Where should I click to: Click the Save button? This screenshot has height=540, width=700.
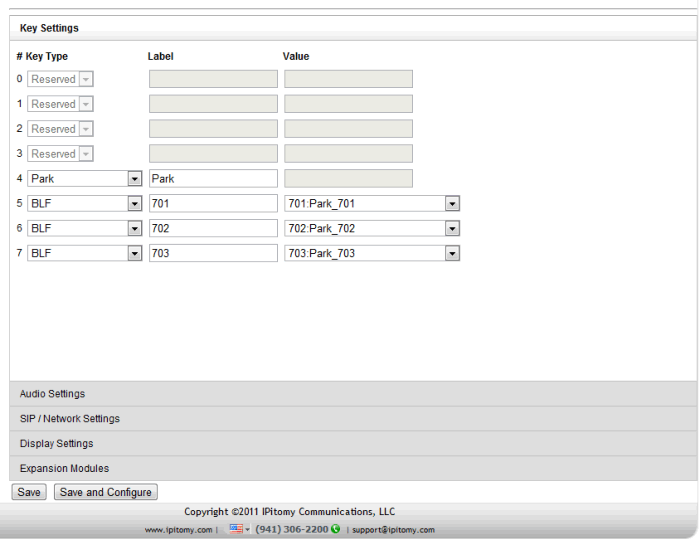tap(29, 492)
